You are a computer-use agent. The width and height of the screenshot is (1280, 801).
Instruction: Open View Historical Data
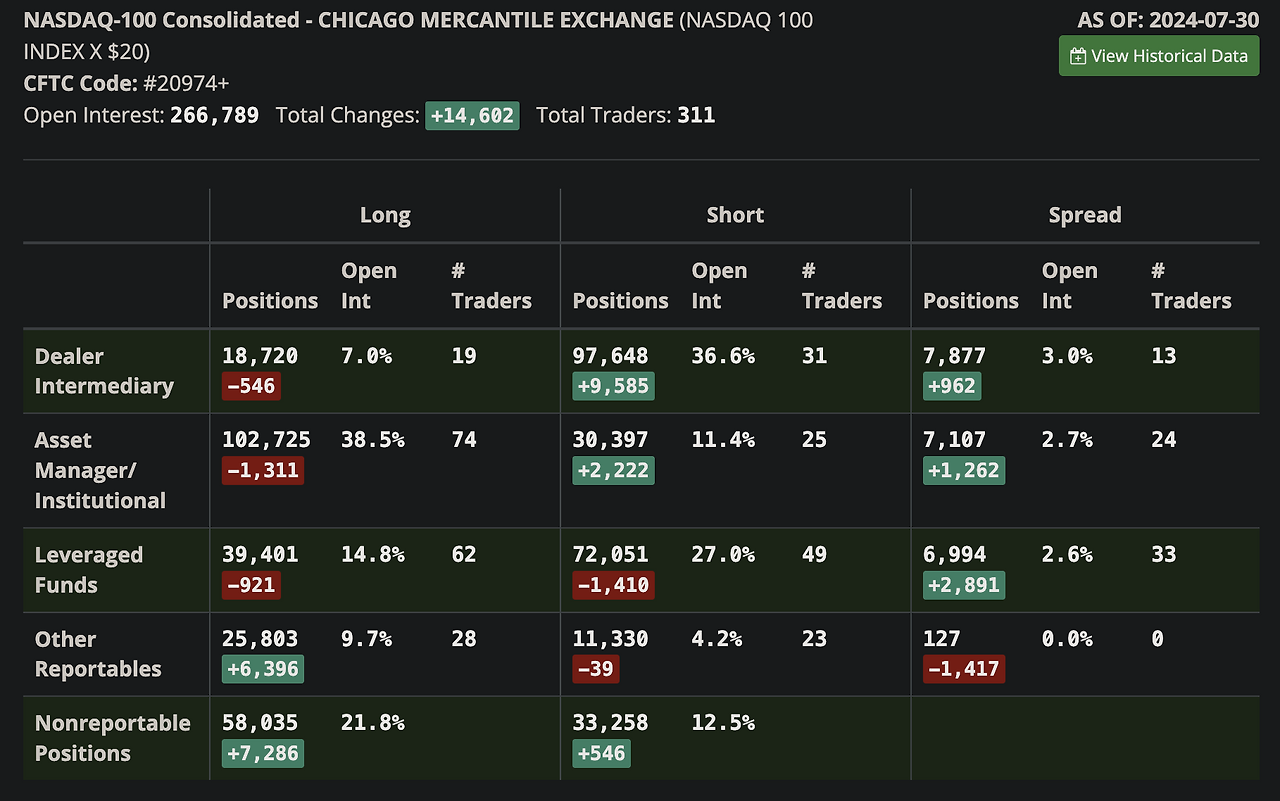point(1158,56)
